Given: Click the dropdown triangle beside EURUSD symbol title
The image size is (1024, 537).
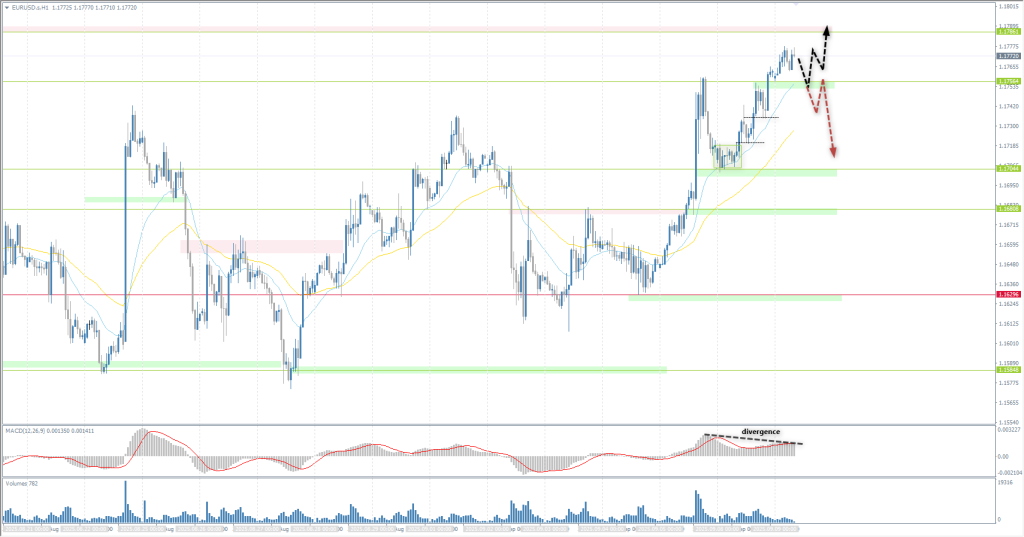Looking at the screenshot, I should click(6, 9).
